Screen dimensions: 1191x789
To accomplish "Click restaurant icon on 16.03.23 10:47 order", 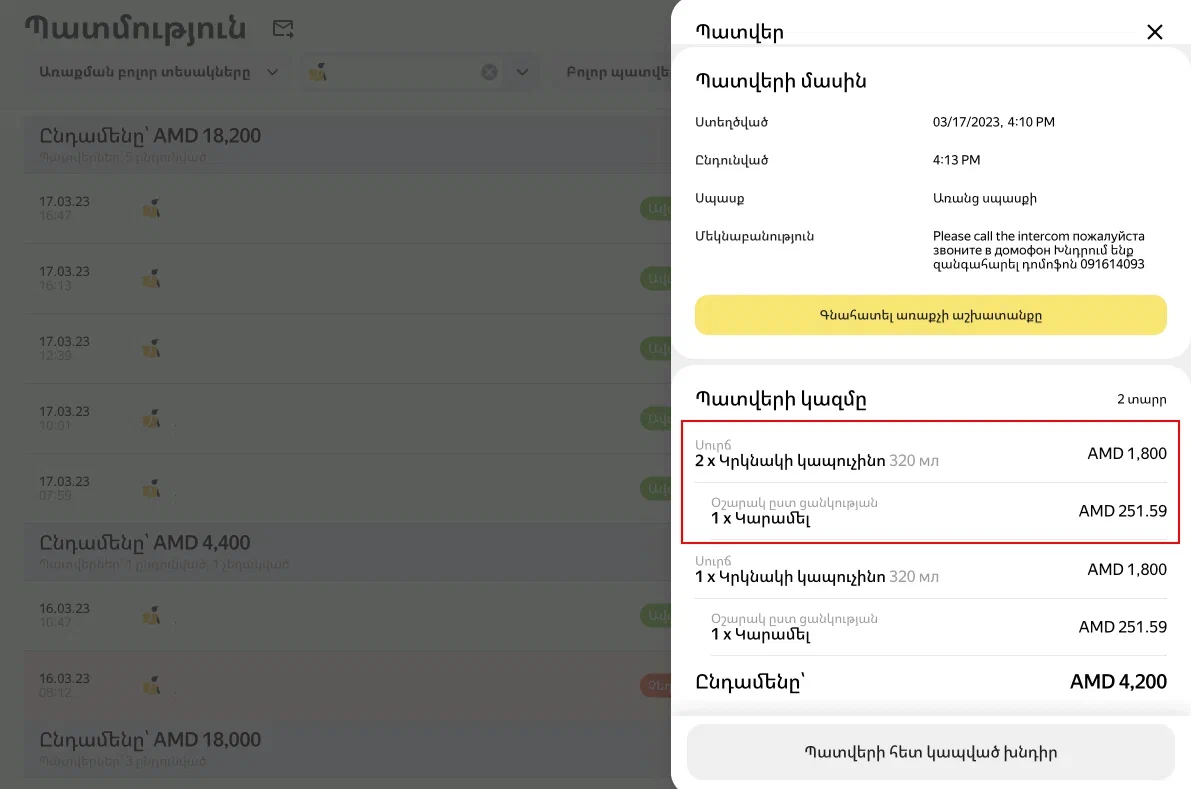I will [x=151, y=615].
